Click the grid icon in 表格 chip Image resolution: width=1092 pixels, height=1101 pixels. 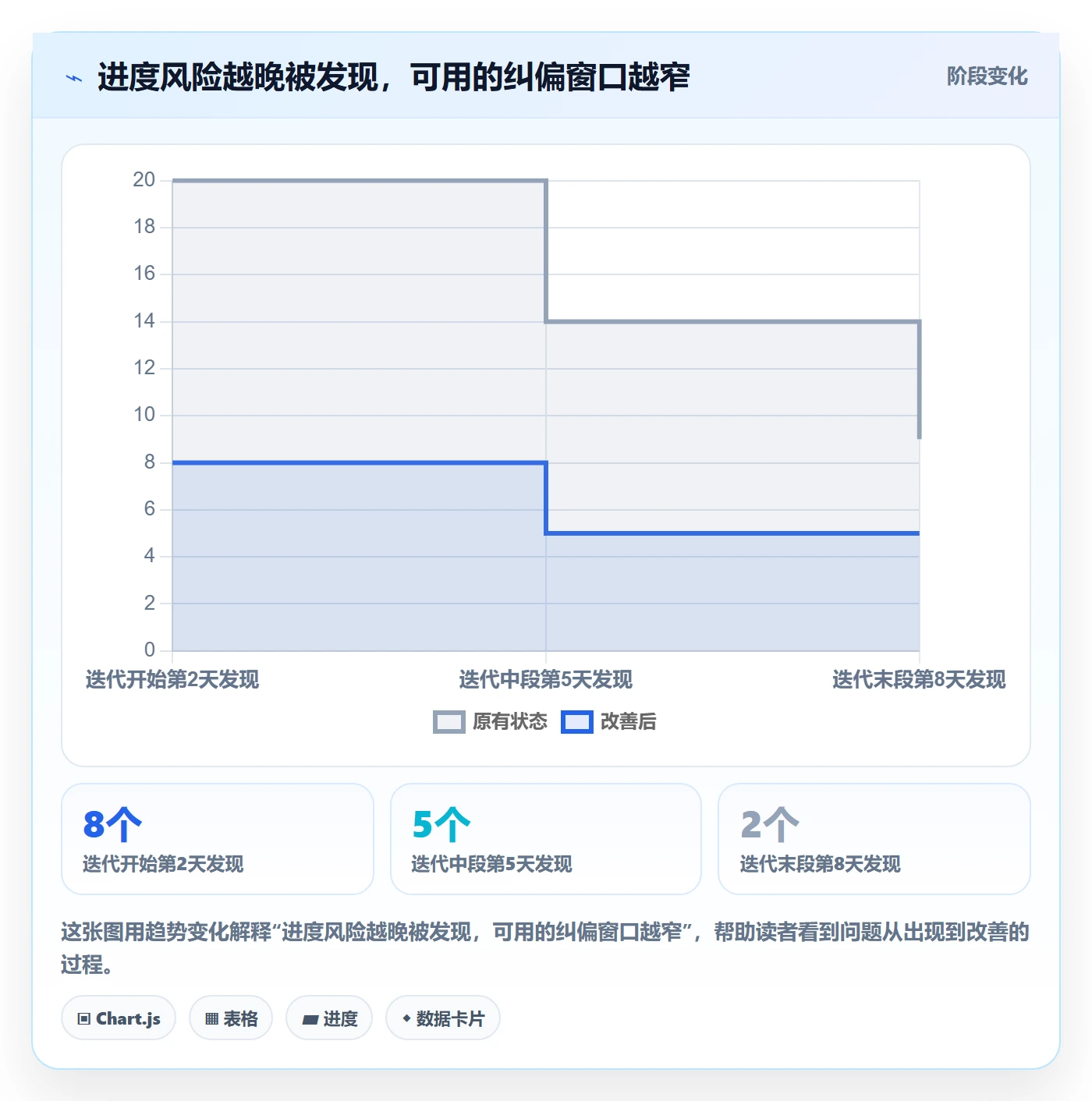pos(211,1019)
